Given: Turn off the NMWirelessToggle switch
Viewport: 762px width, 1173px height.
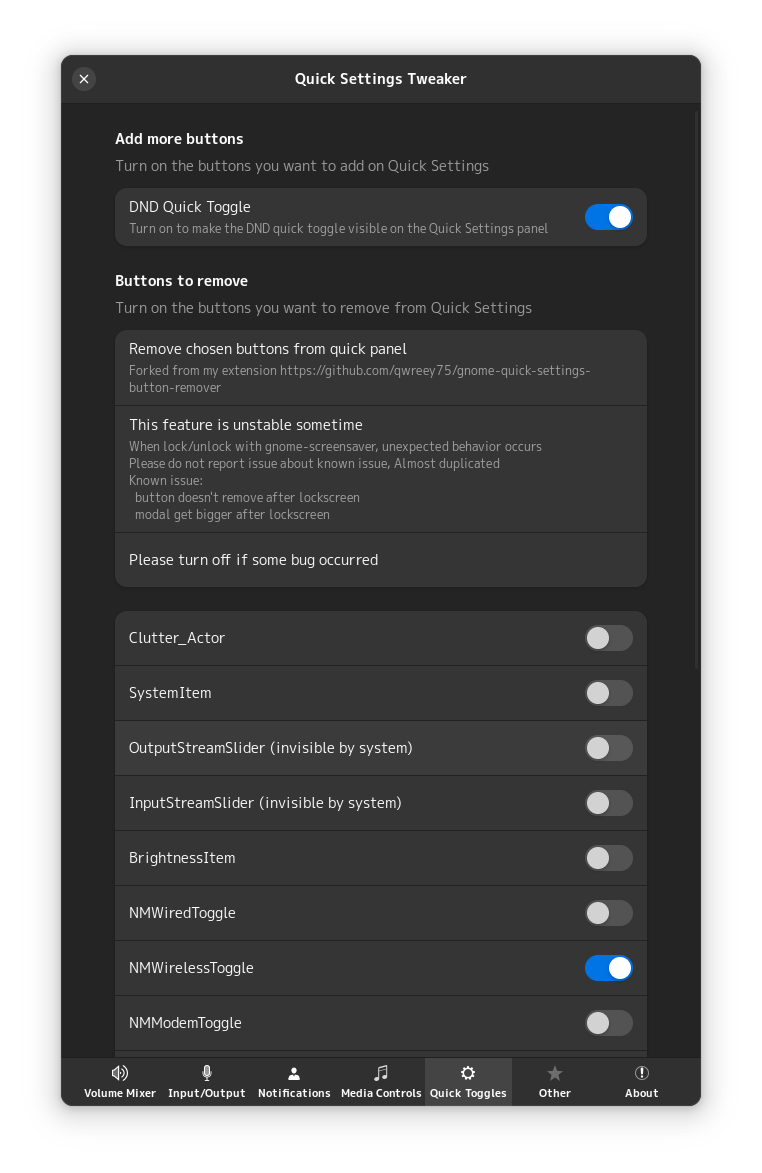Looking at the screenshot, I should [608, 968].
